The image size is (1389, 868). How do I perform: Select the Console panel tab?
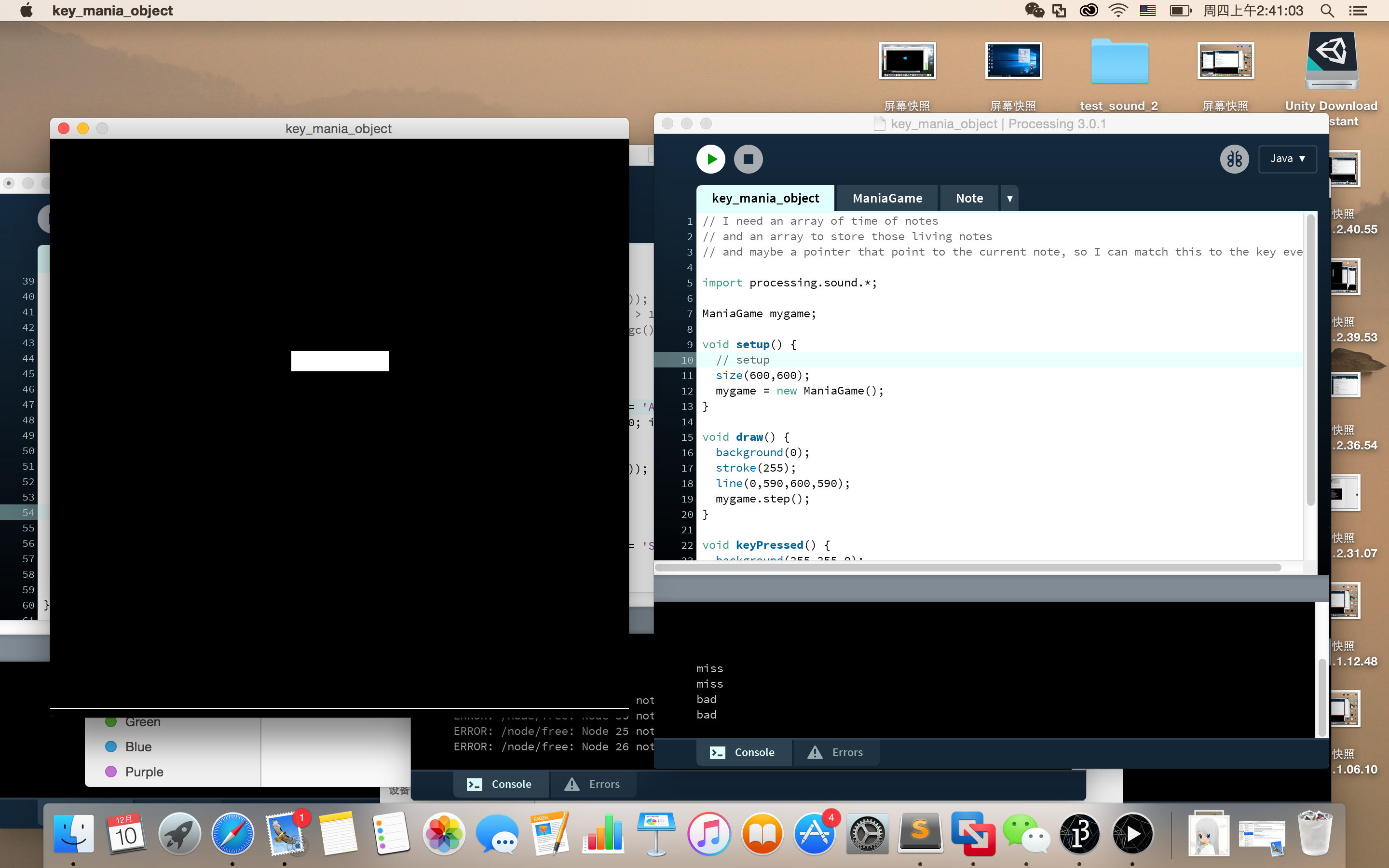[743, 752]
